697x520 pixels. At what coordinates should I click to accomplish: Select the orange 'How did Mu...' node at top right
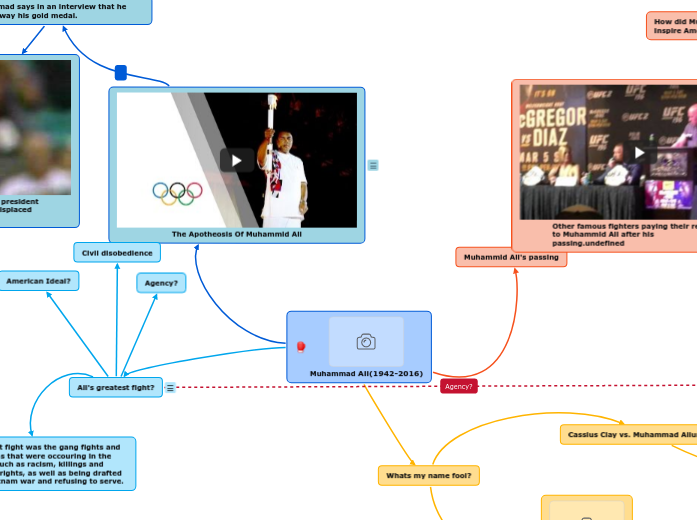click(x=672, y=25)
